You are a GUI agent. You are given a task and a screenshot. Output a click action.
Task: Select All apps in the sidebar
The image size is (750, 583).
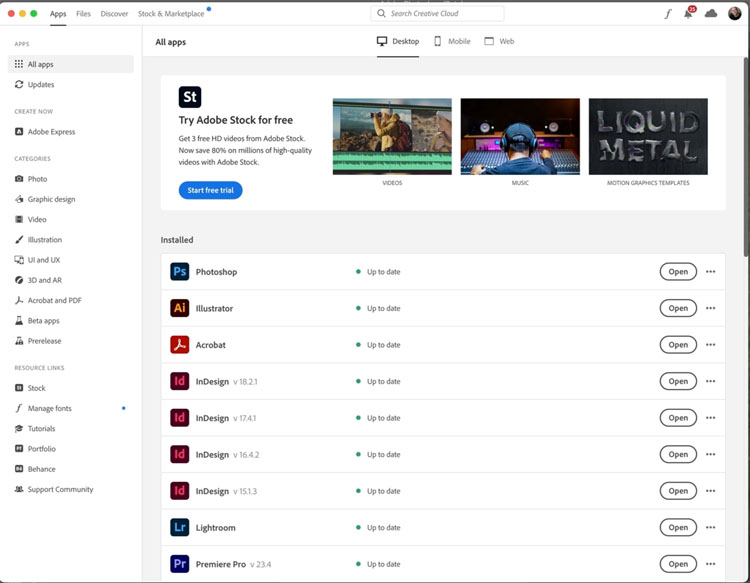tap(71, 64)
